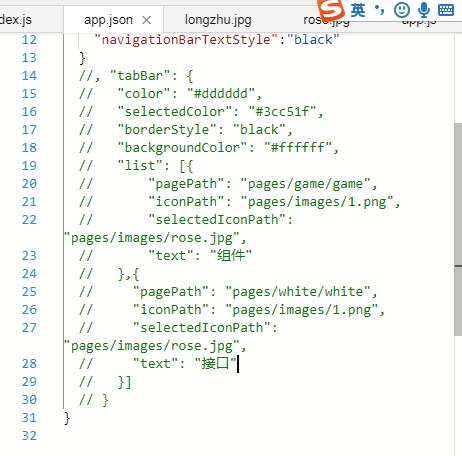Open the longzhu.jpg tab
The height and width of the screenshot is (456, 462).
pos(218,20)
